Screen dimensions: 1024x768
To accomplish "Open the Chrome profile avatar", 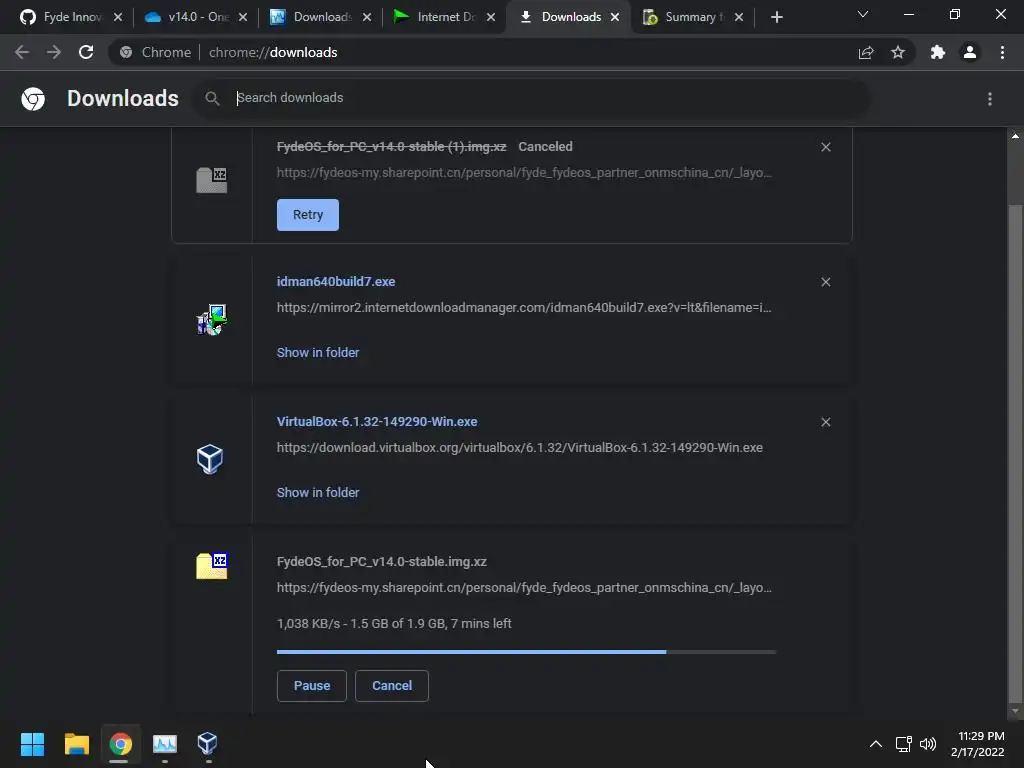I will click(970, 52).
